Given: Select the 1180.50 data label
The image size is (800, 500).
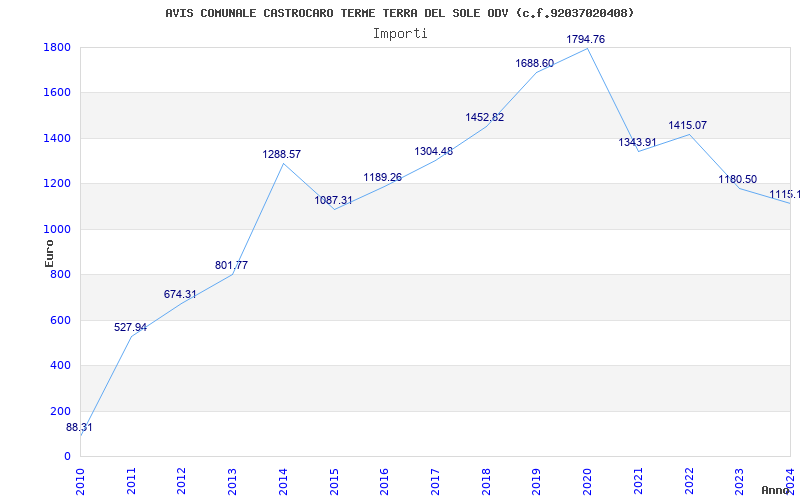Looking at the screenshot, I should coord(738,180).
